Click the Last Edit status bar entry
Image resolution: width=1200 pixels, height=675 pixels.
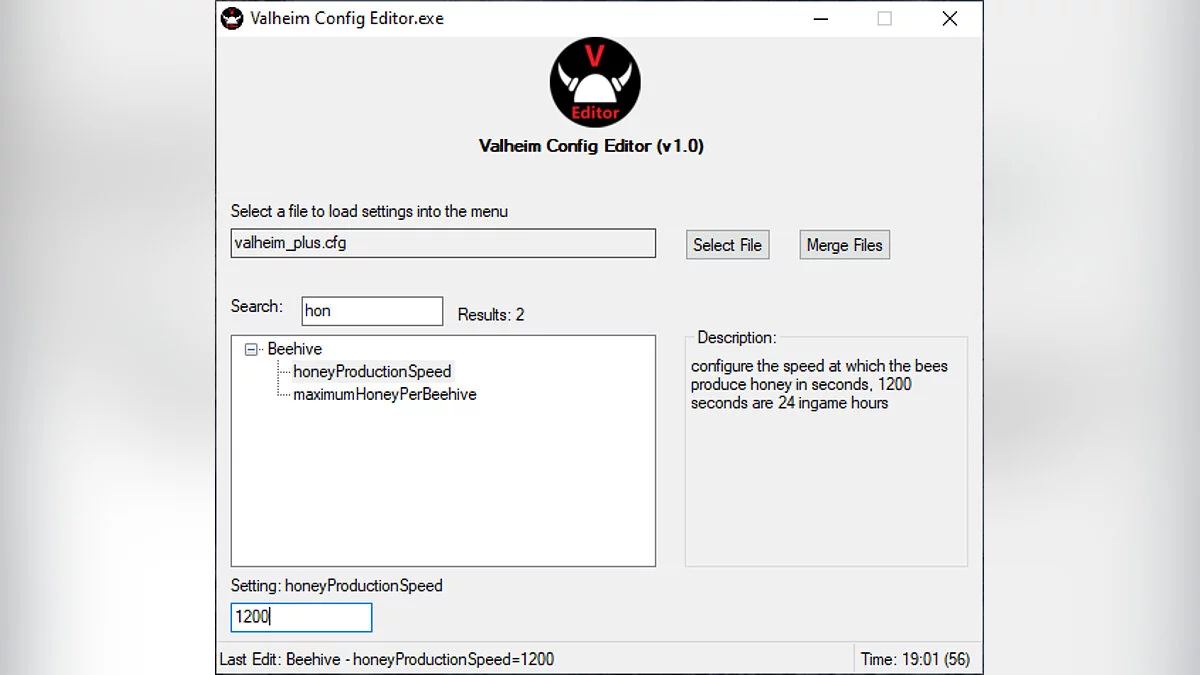(x=386, y=659)
